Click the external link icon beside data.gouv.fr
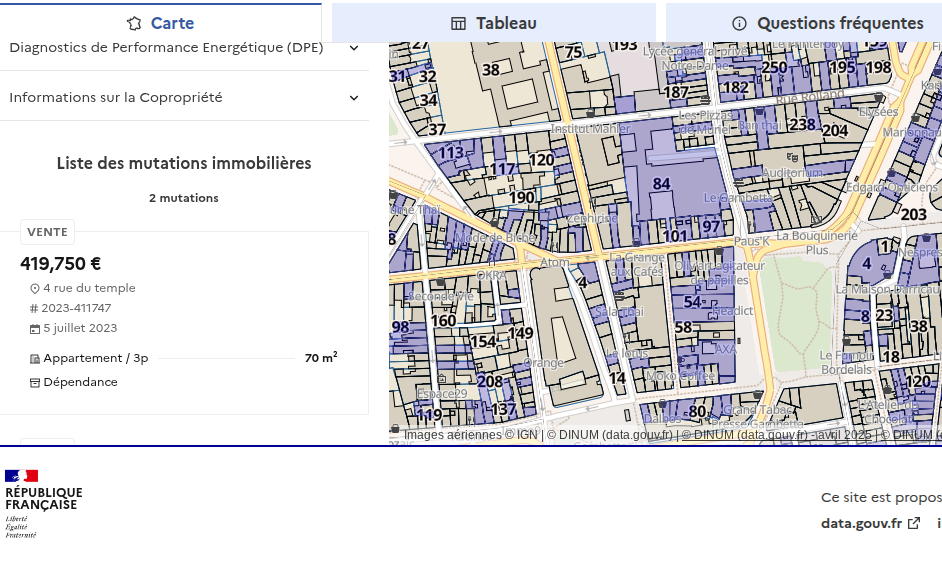942x574 pixels. click(x=914, y=524)
